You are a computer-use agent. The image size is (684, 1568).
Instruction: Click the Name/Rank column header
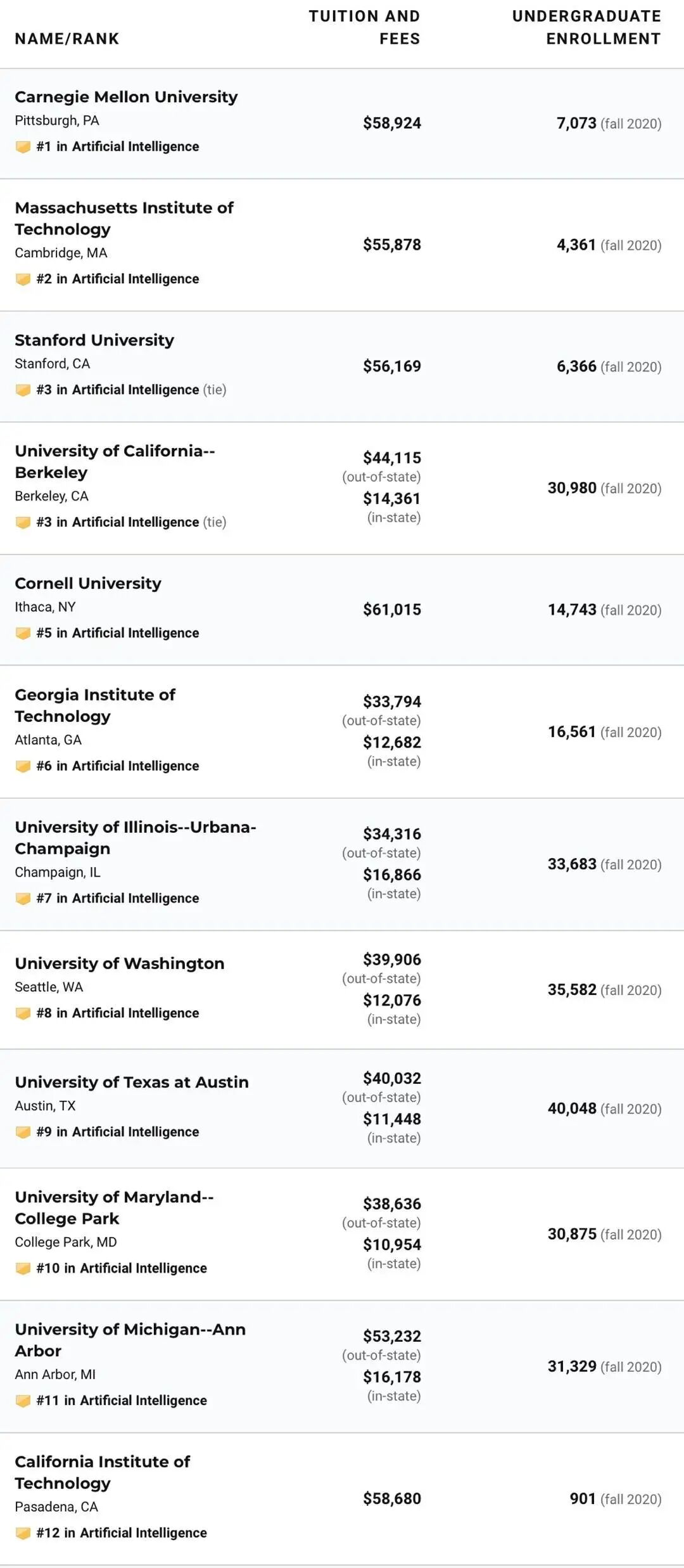pyautogui.click(x=67, y=39)
